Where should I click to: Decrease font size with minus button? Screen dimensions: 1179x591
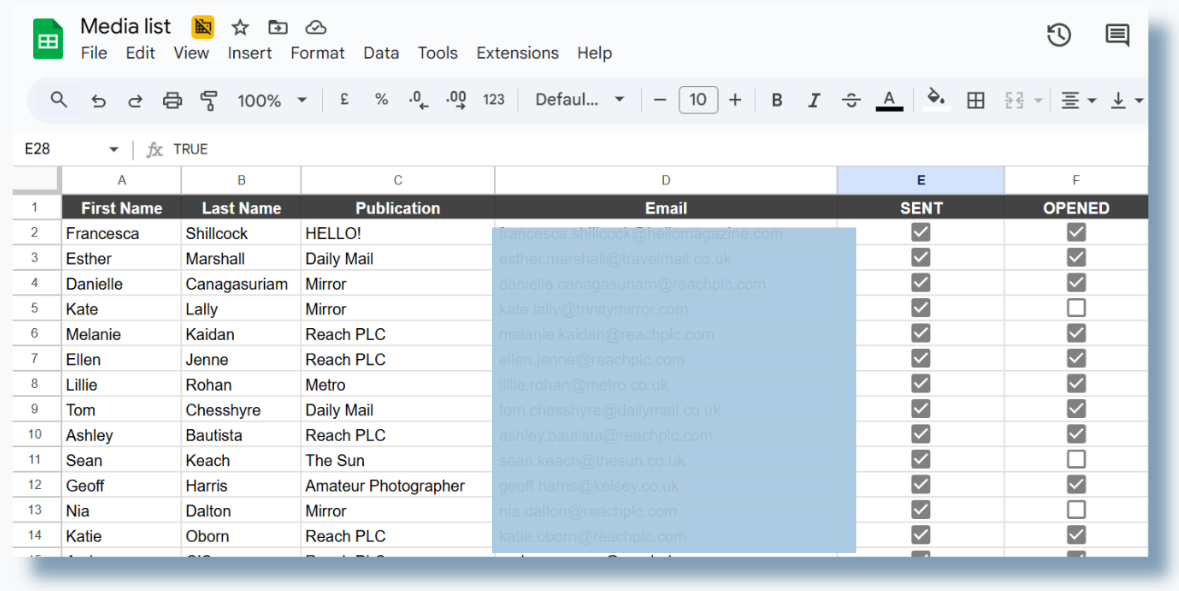660,100
